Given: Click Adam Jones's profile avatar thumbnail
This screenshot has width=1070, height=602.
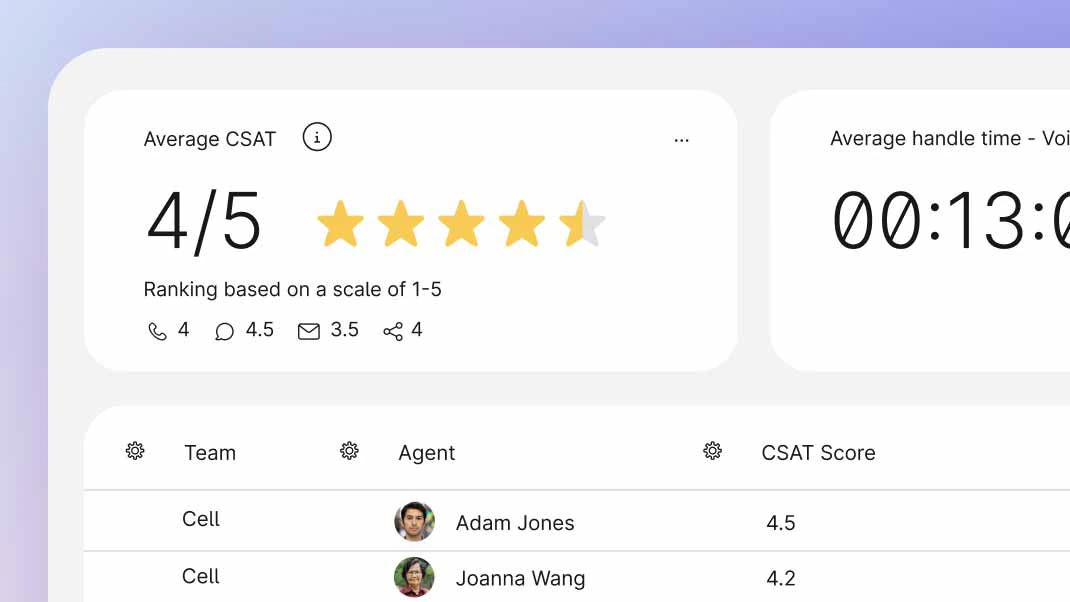Looking at the screenshot, I should (415, 522).
